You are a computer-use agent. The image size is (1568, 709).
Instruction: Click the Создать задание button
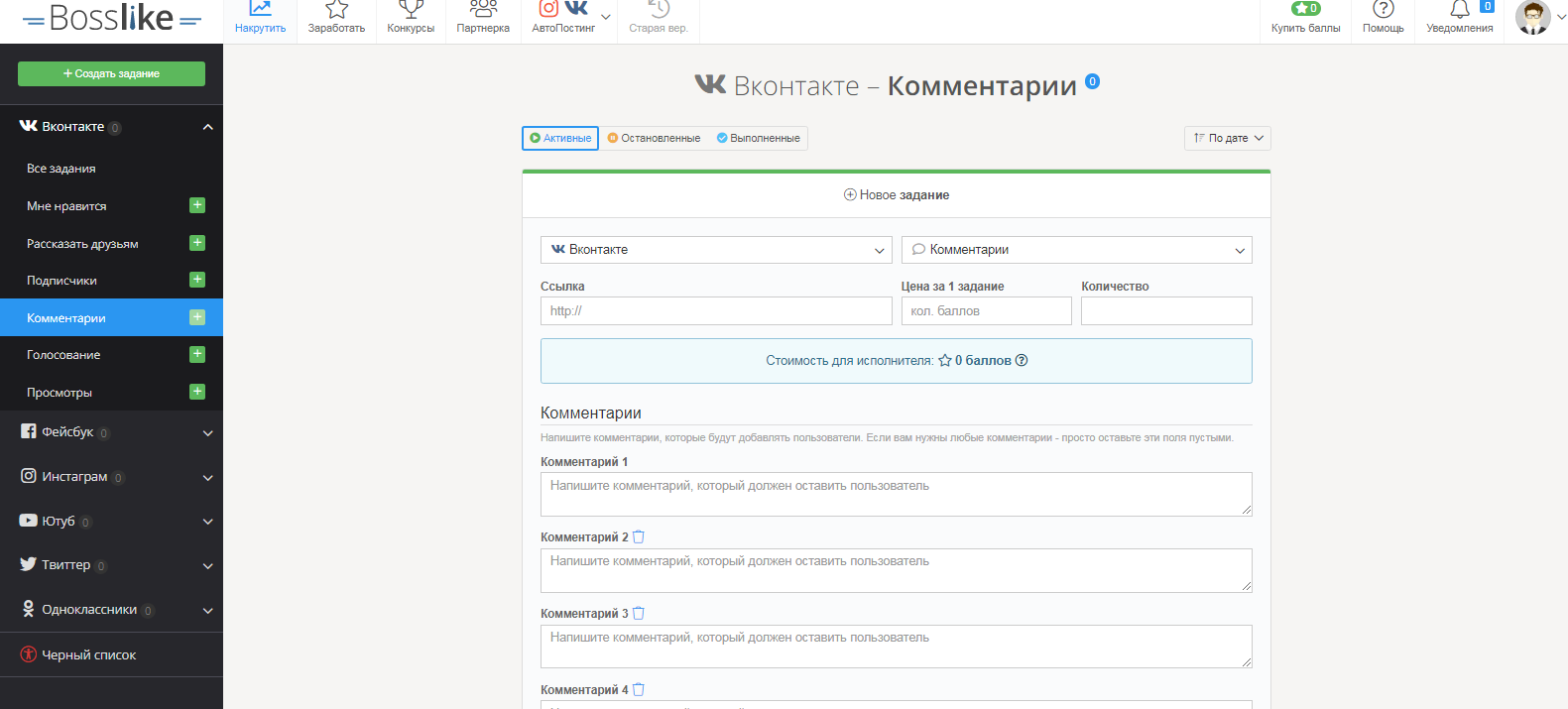111,73
